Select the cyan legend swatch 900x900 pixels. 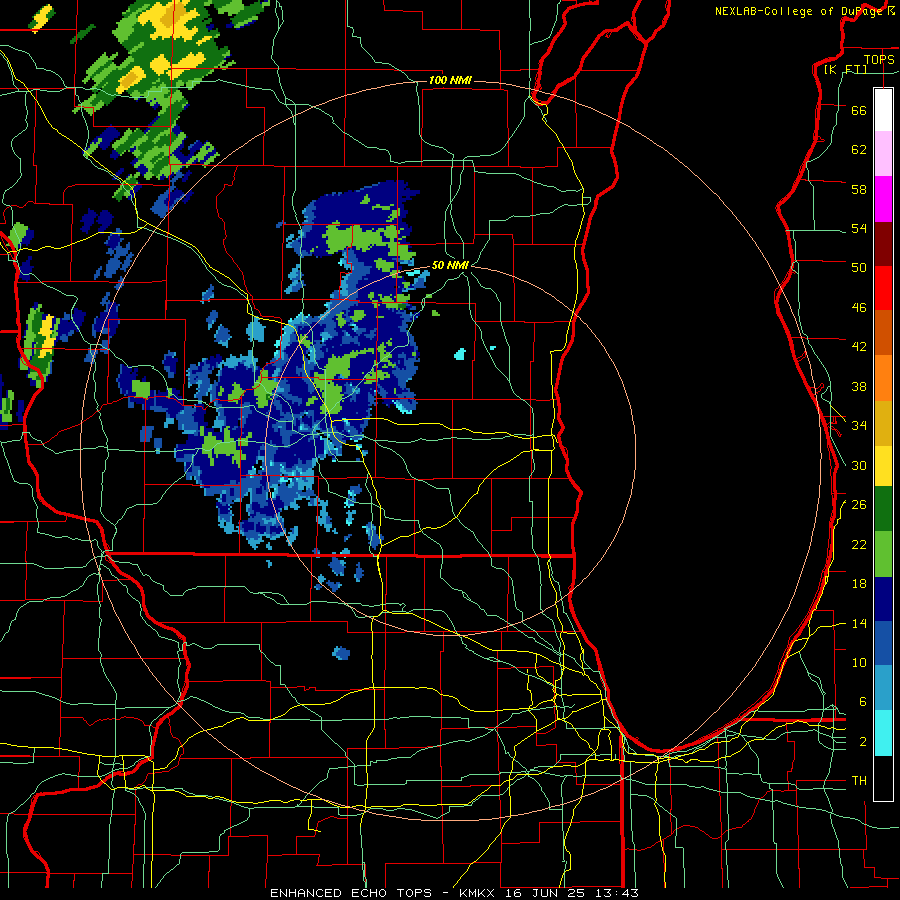point(883,733)
